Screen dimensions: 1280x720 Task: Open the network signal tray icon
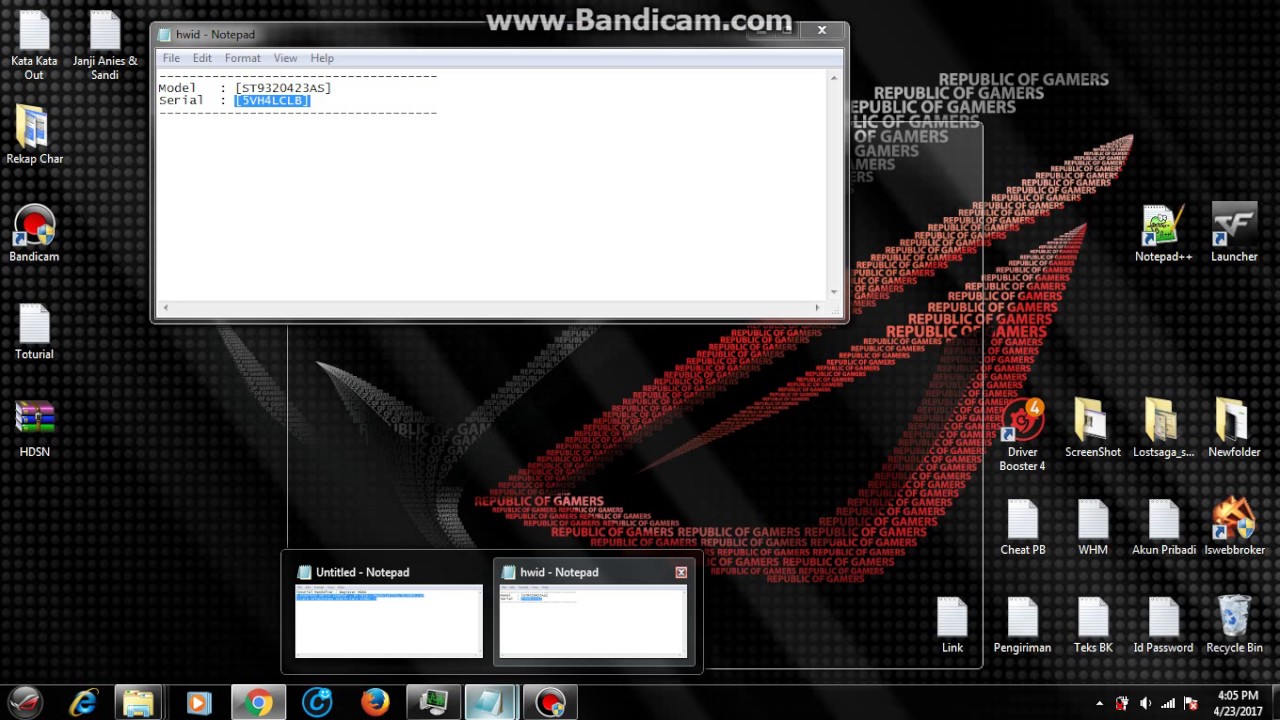point(1168,704)
